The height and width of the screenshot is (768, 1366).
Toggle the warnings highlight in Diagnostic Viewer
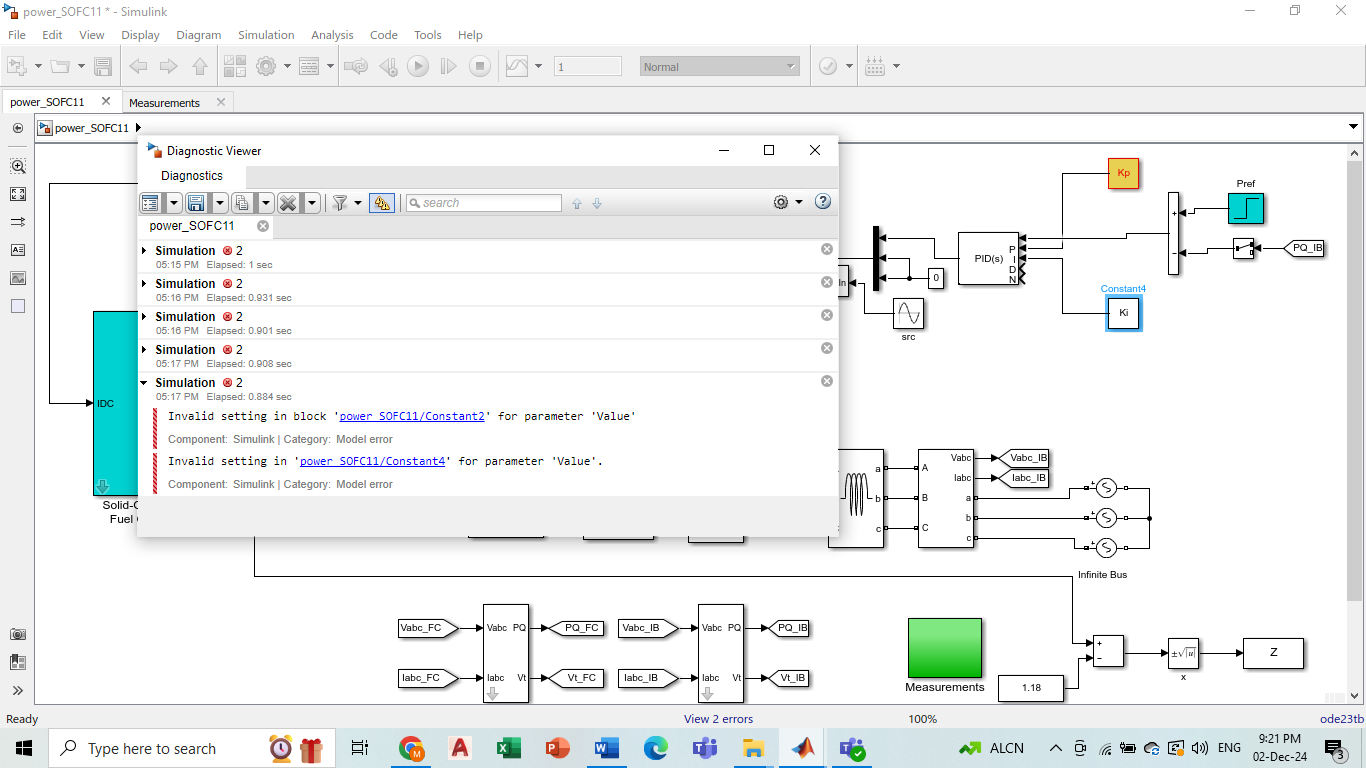380,202
